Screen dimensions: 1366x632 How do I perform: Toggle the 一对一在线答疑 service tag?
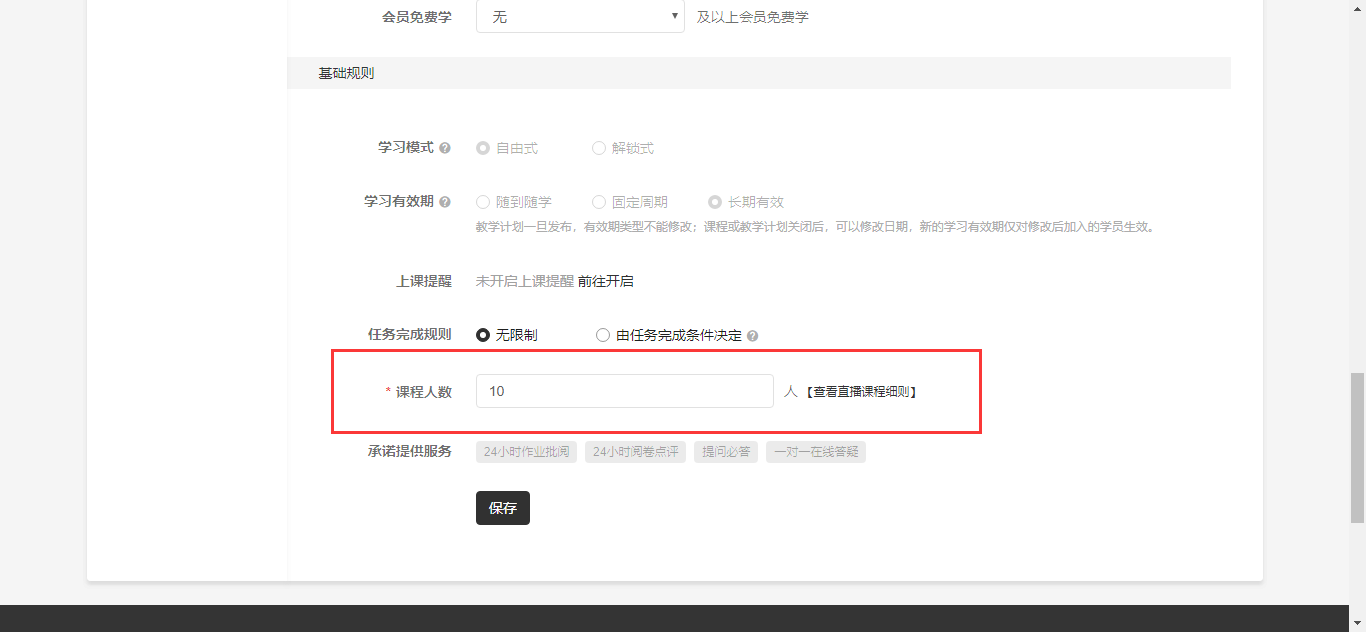coord(816,452)
